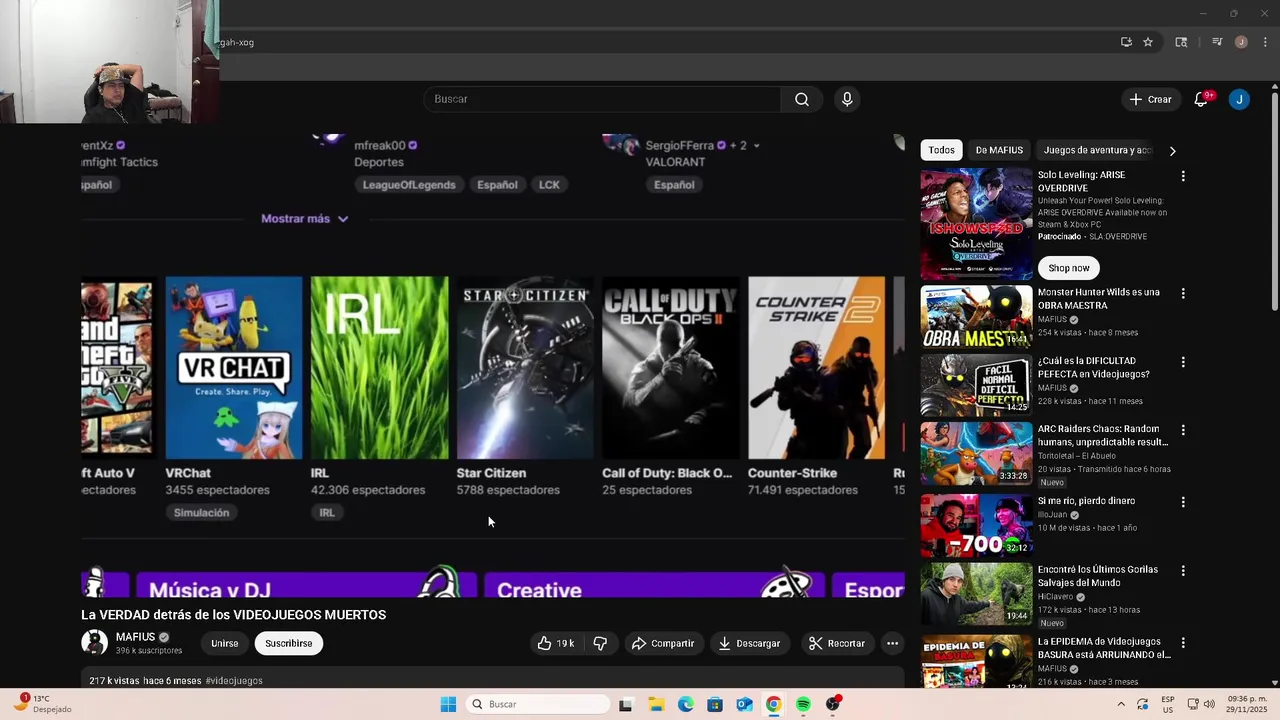Activate voice search microphone

[847, 99]
